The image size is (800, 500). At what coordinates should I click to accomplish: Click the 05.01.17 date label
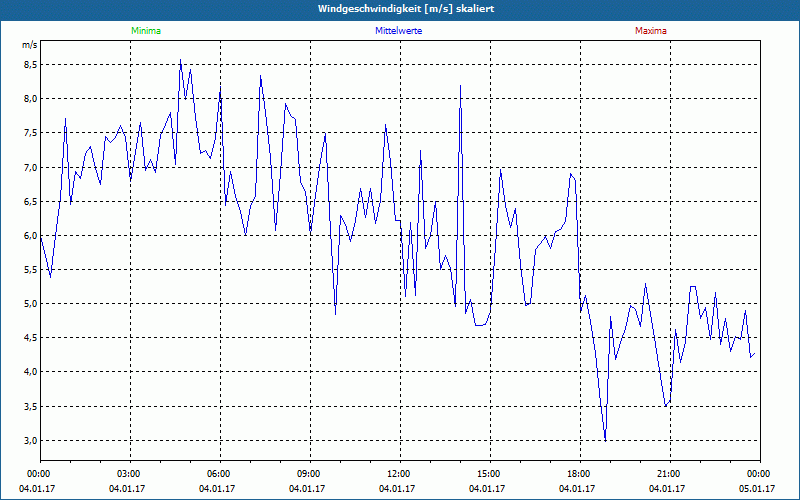pyautogui.click(x=757, y=488)
